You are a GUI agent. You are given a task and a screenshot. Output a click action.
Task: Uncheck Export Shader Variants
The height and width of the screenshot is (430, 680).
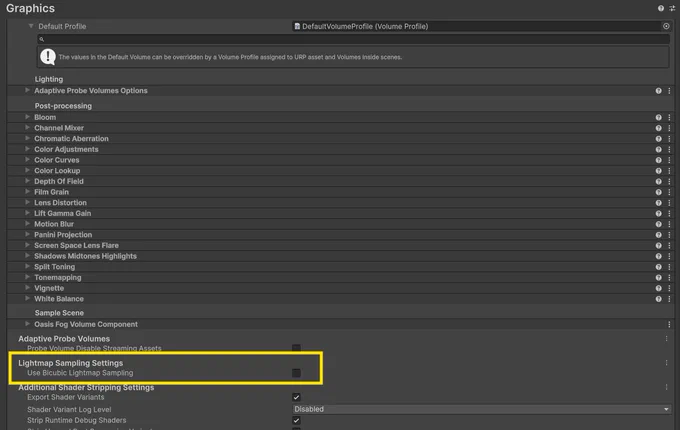[296, 397]
